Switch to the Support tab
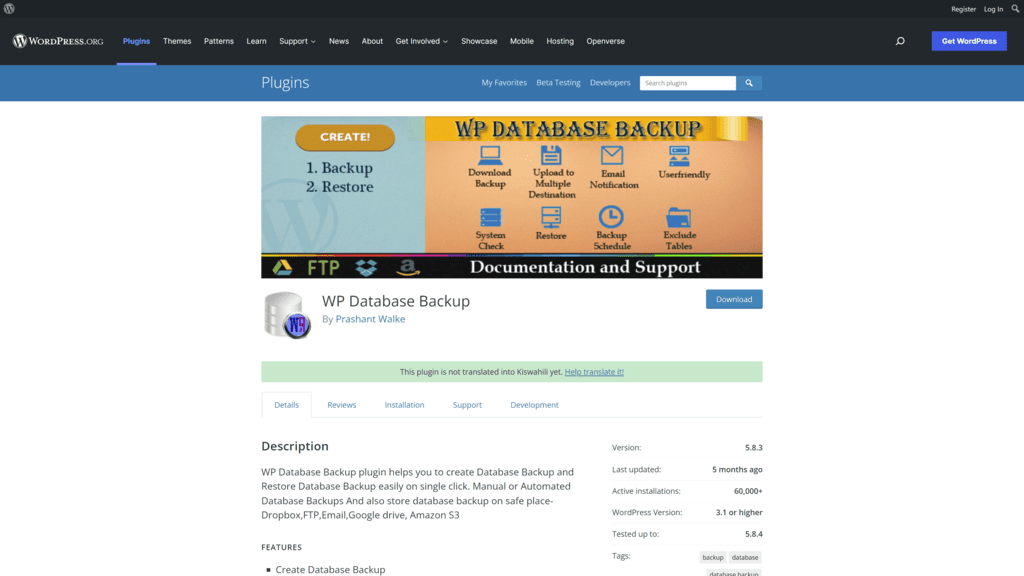 click(x=467, y=405)
